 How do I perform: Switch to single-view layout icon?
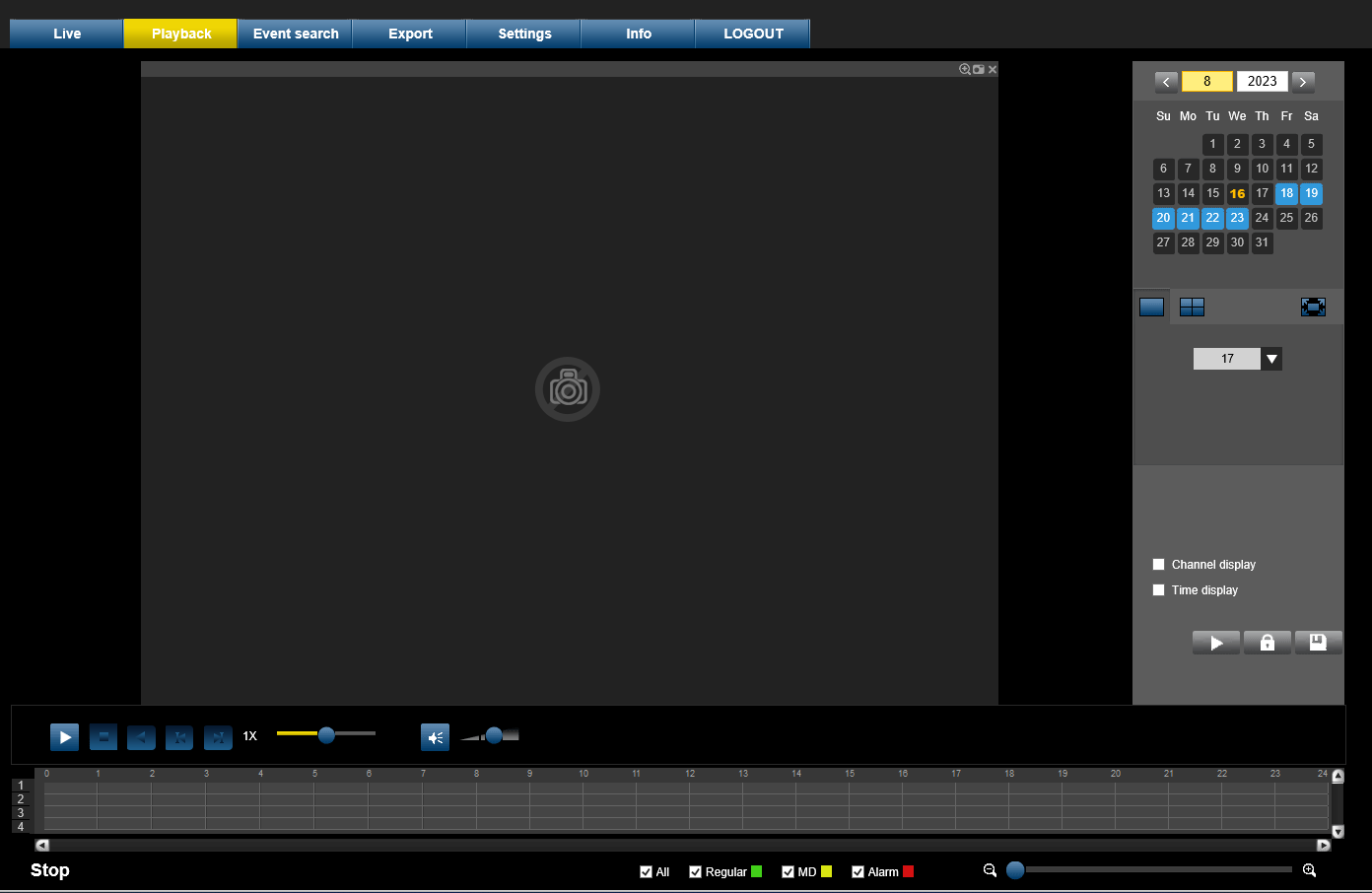coord(1151,307)
